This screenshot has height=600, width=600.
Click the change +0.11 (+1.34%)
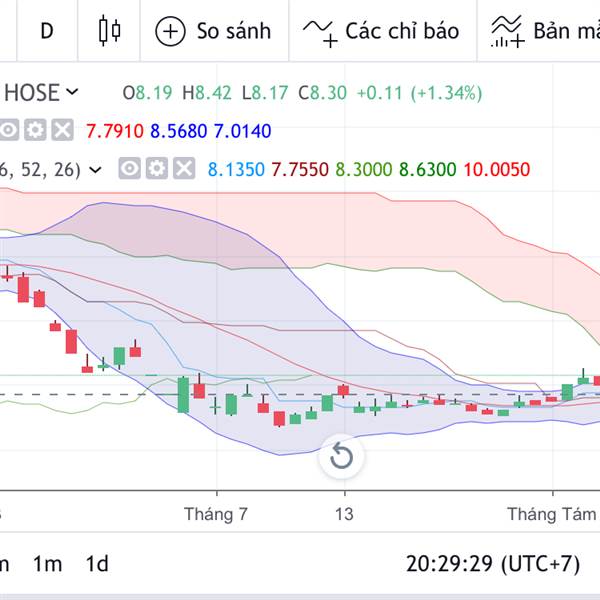coord(419,93)
